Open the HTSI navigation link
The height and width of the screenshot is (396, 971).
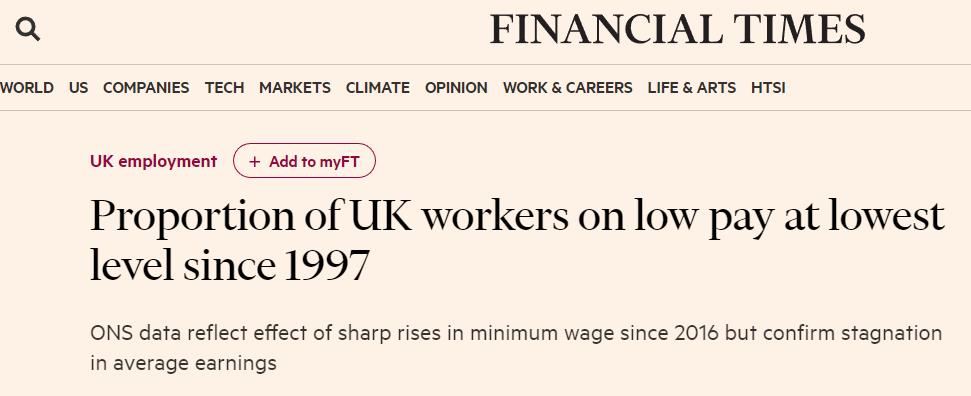point(769,88)
